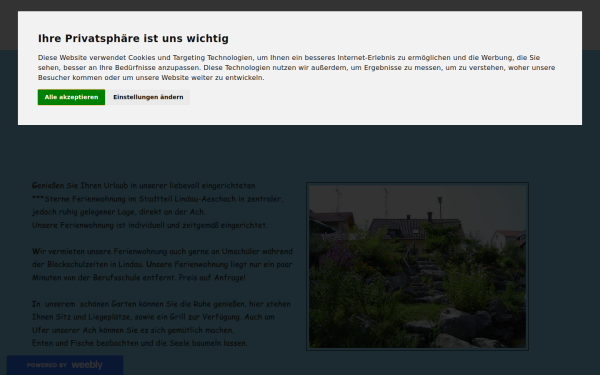Image resolution: width=600 pixels, height=375 pixels.
Task: Open the Powered by Weebly badge
Action: (65, 365)
